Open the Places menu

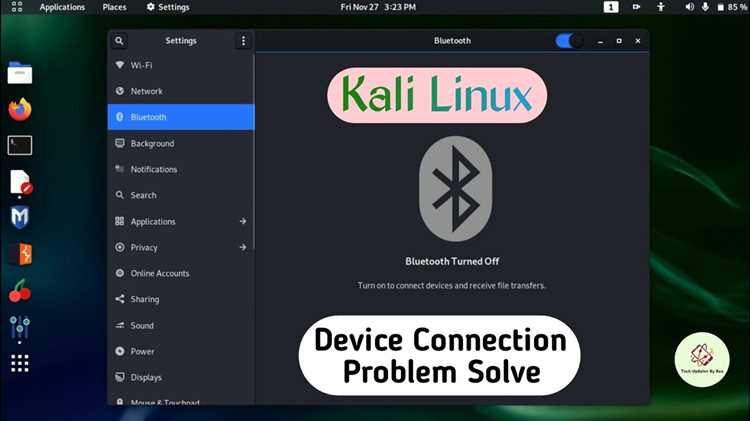coord(114,7)
